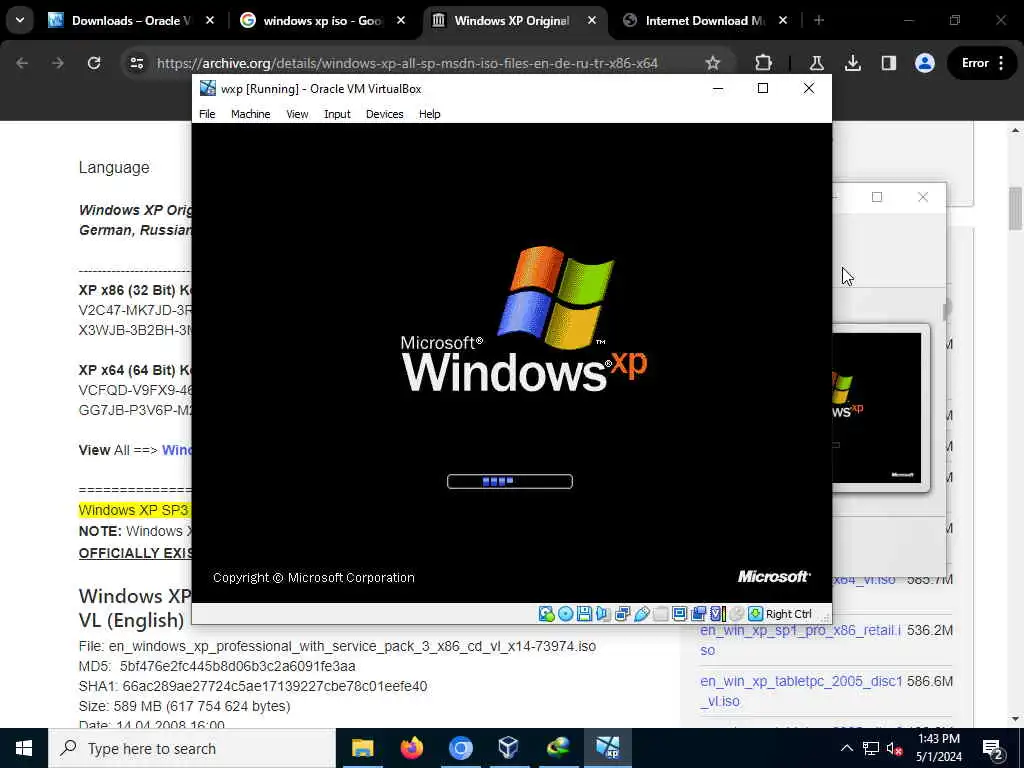Click the 'Type here to search' taskbar box

tap(192, 748)
